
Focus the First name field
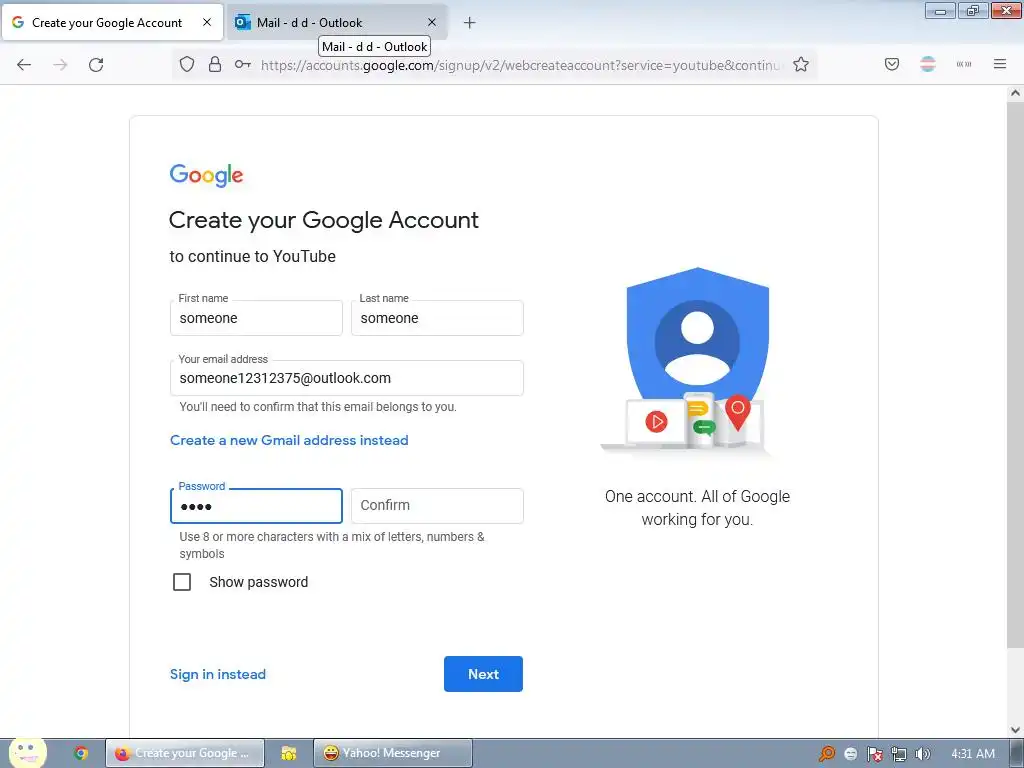click(x=256, y=318)
